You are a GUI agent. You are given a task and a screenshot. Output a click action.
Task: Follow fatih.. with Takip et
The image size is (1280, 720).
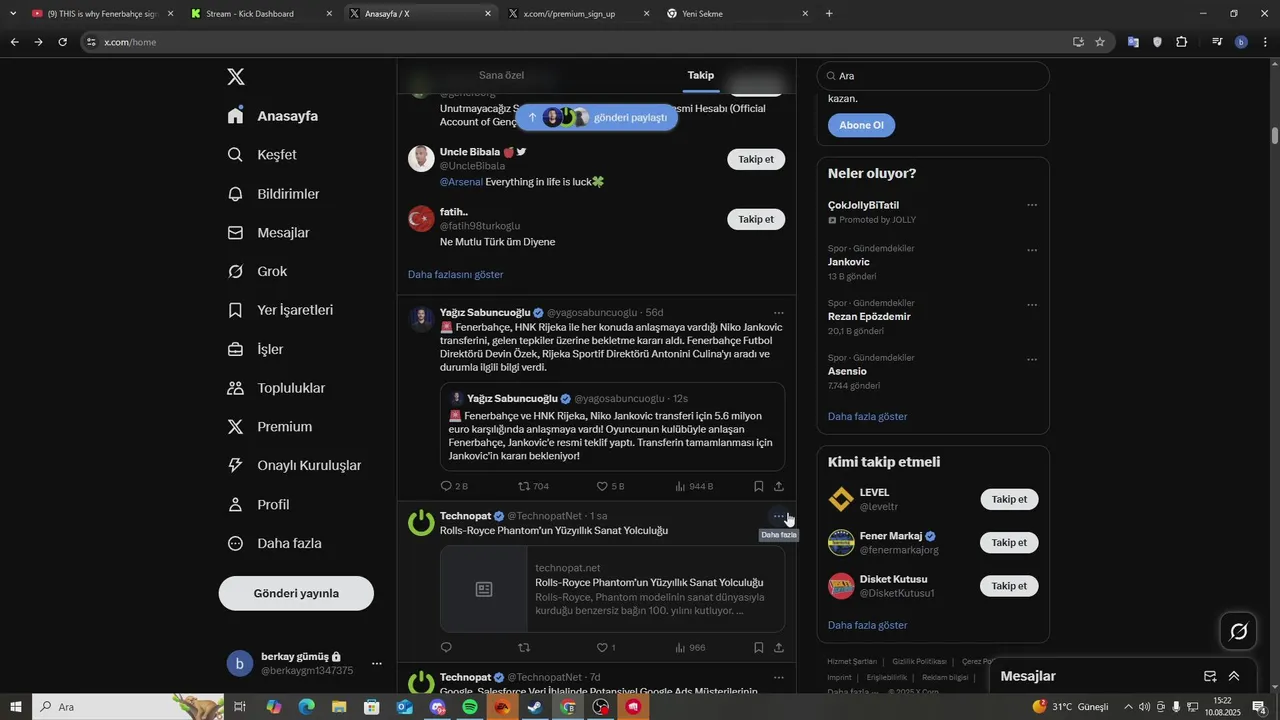click(x=756, y=219)
